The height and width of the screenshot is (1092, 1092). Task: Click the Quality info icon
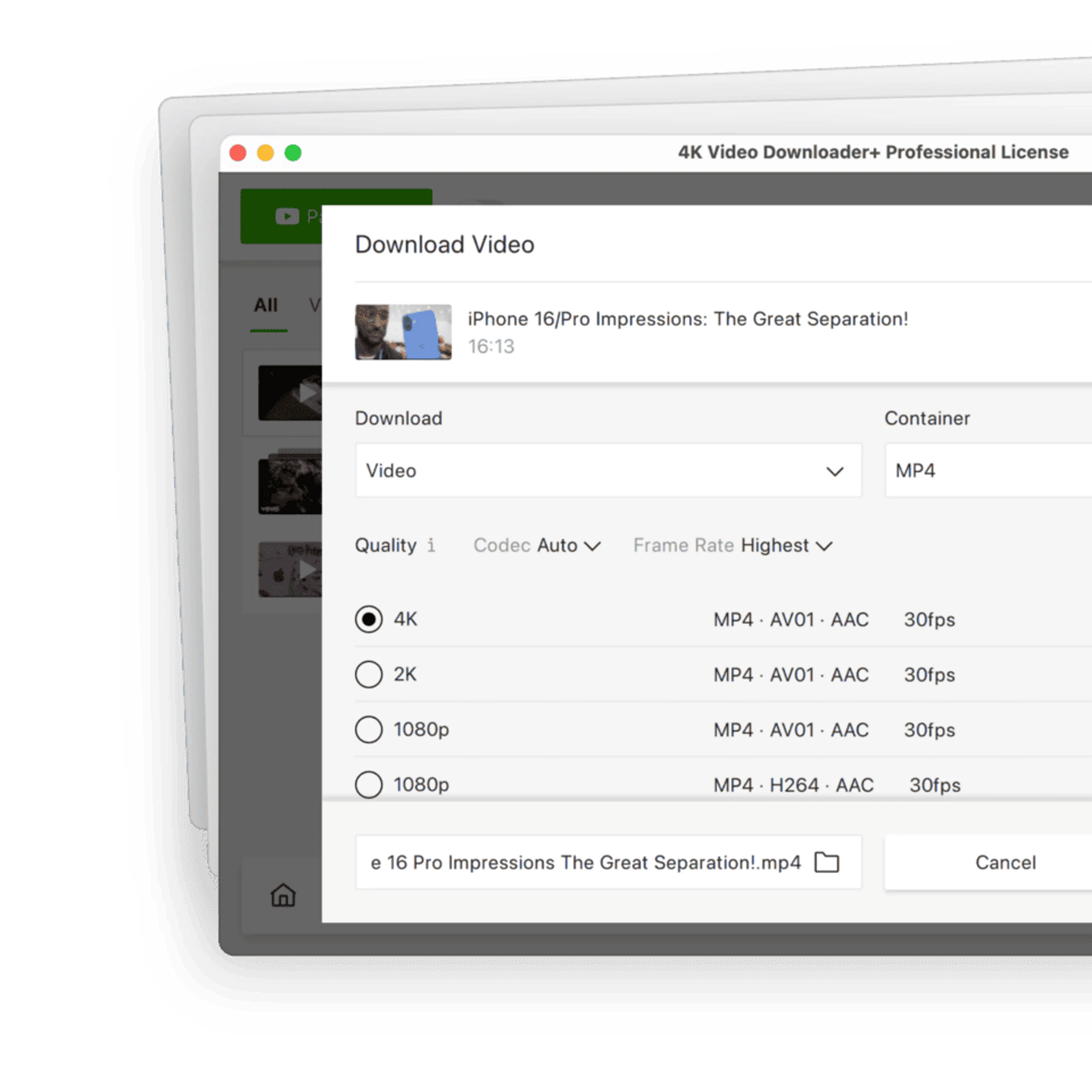click(431, 545)
